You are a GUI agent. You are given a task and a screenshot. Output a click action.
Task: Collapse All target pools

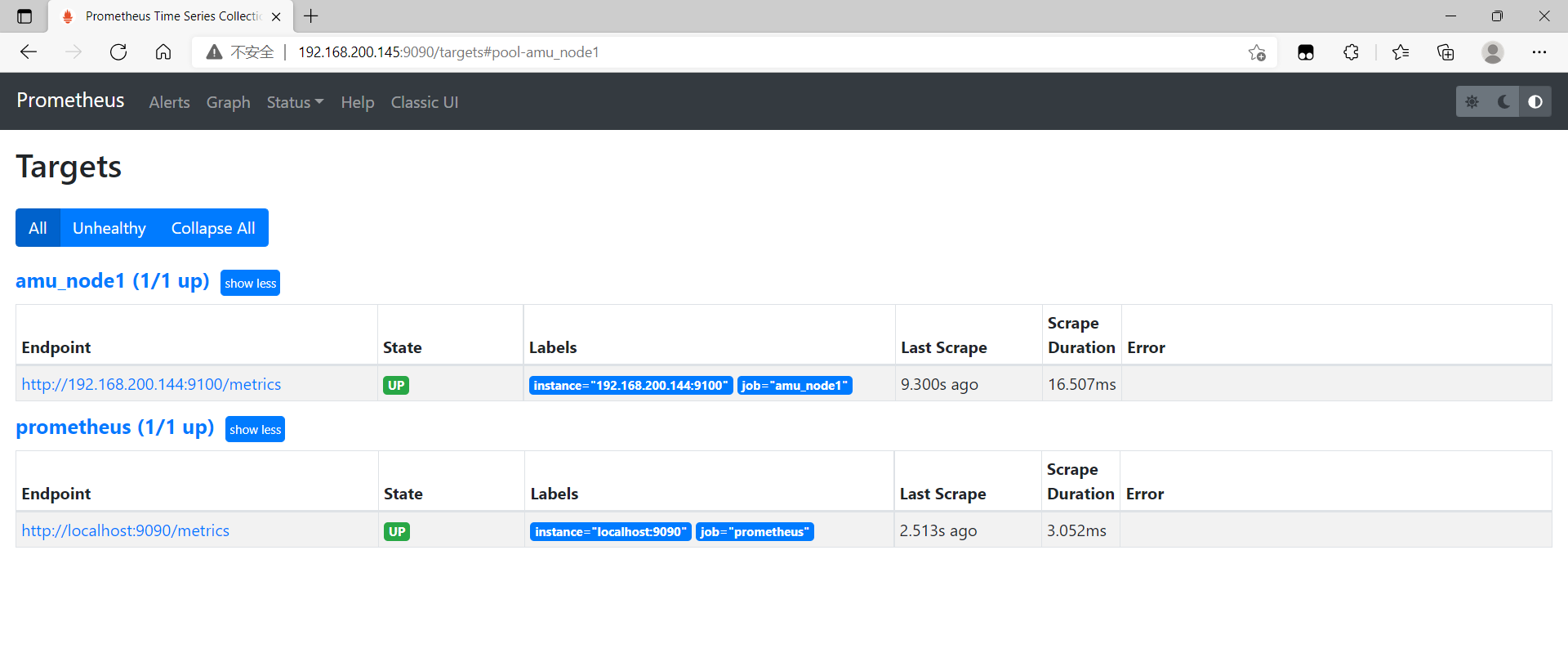coord(213,228)
